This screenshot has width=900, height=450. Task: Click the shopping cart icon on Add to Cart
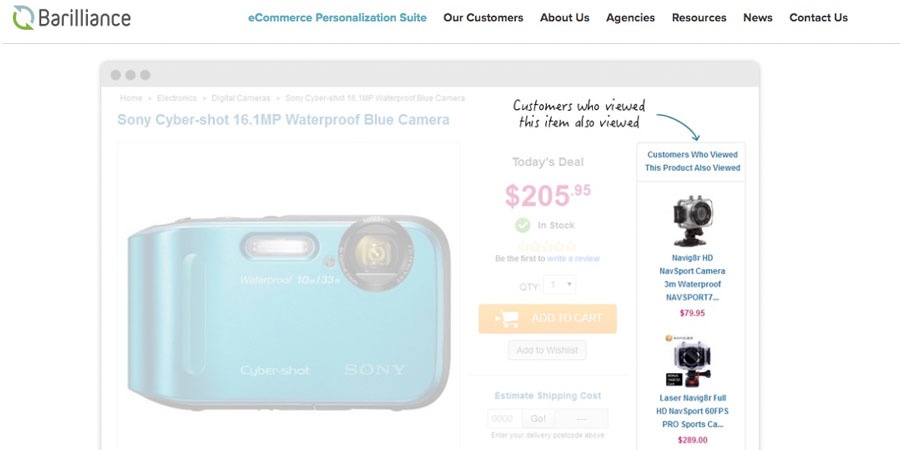[x=507, y=319]
